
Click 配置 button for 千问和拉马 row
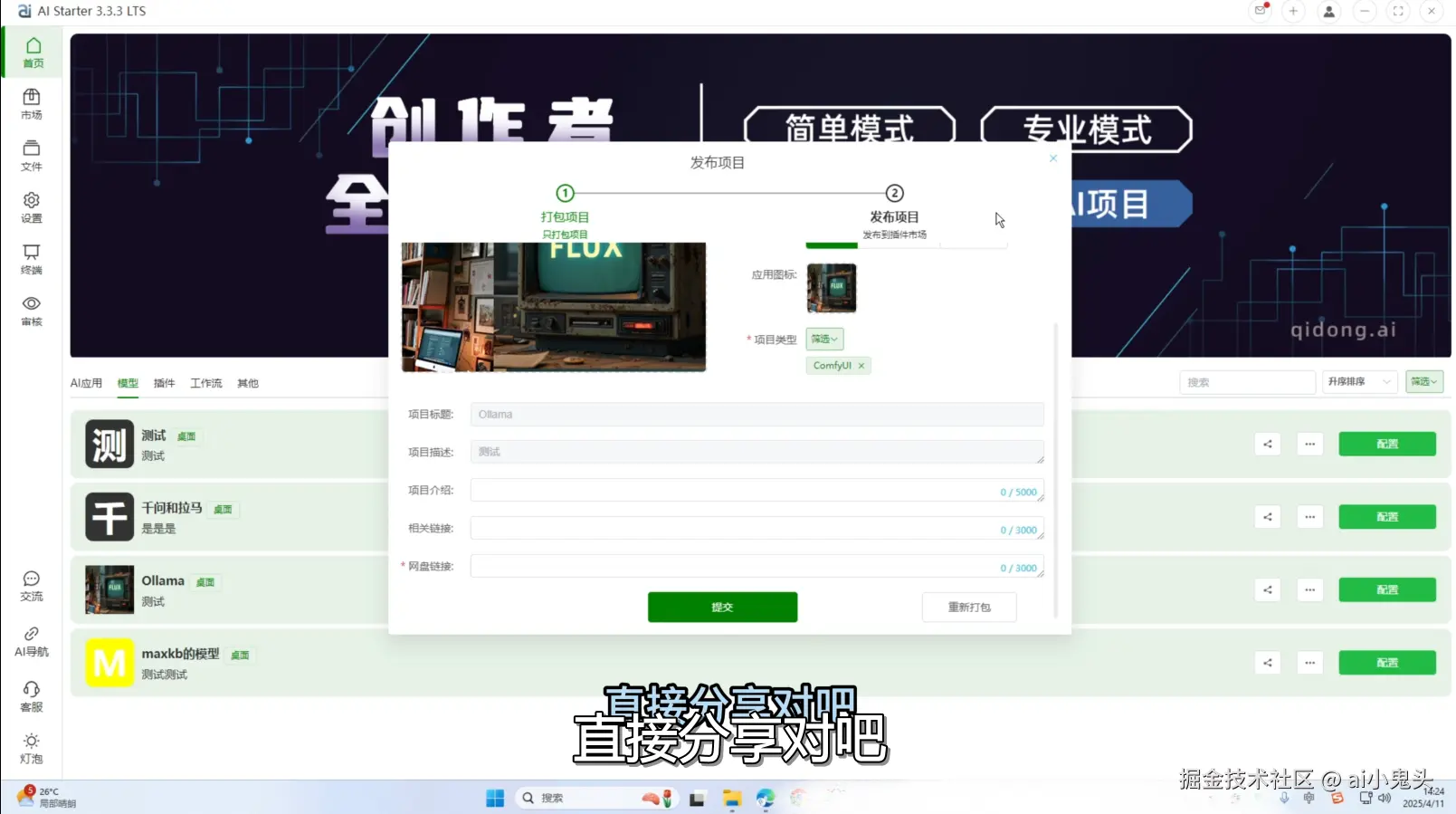click(x=1387, y=517)
